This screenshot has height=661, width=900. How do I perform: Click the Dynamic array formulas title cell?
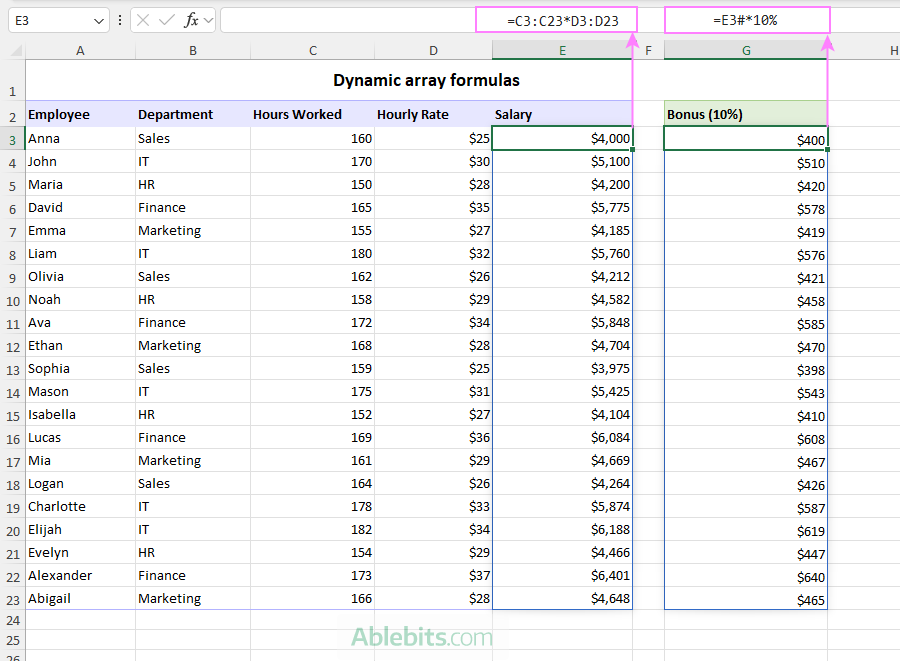pos(426,80)
